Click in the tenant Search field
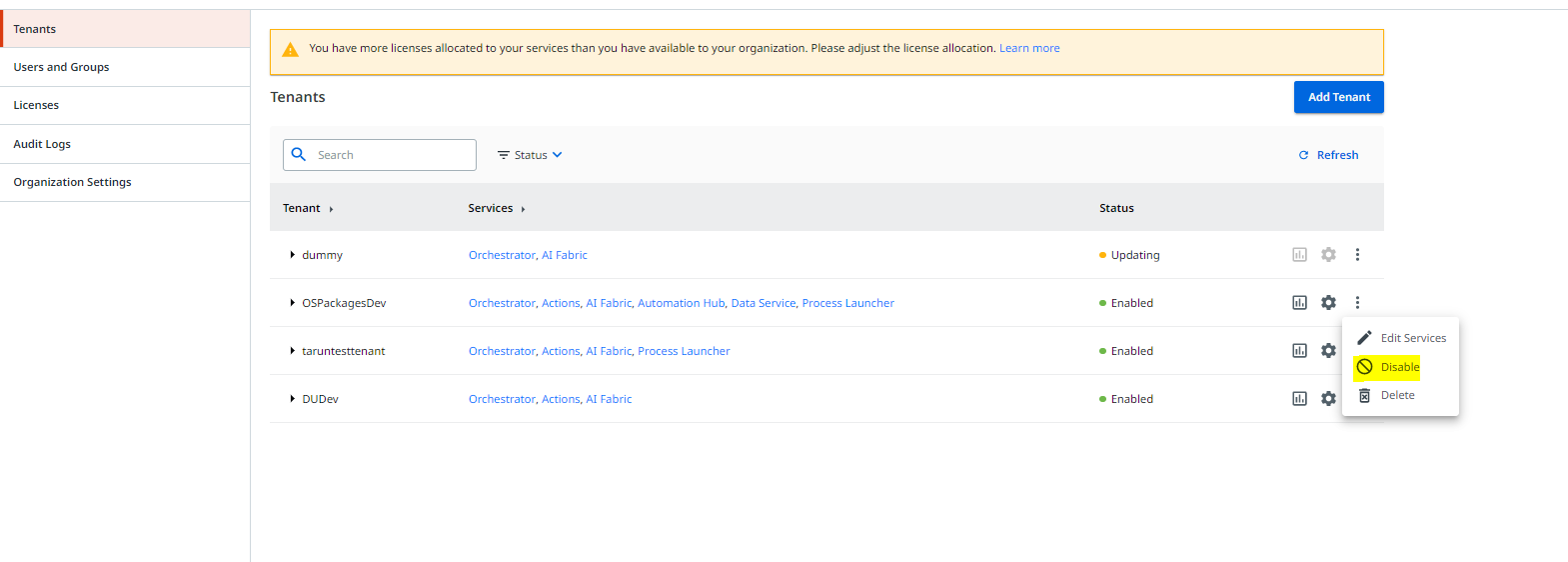 click(380, 155)
